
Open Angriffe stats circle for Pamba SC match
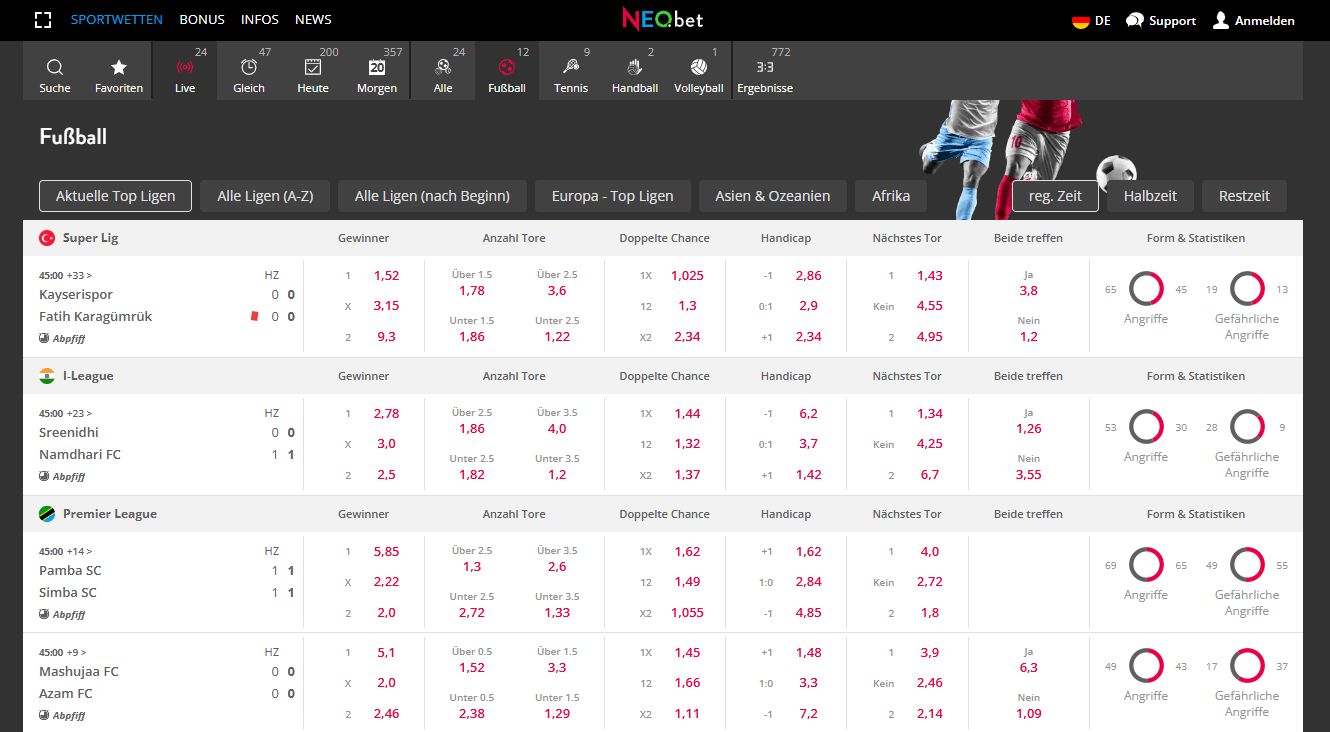tap(1146, 565)
